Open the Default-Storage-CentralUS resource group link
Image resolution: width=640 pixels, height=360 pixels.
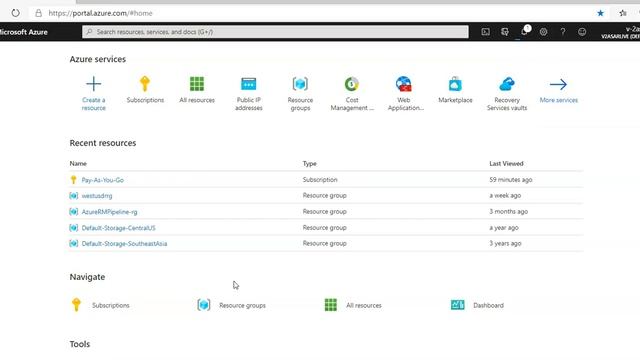point(118,228)
